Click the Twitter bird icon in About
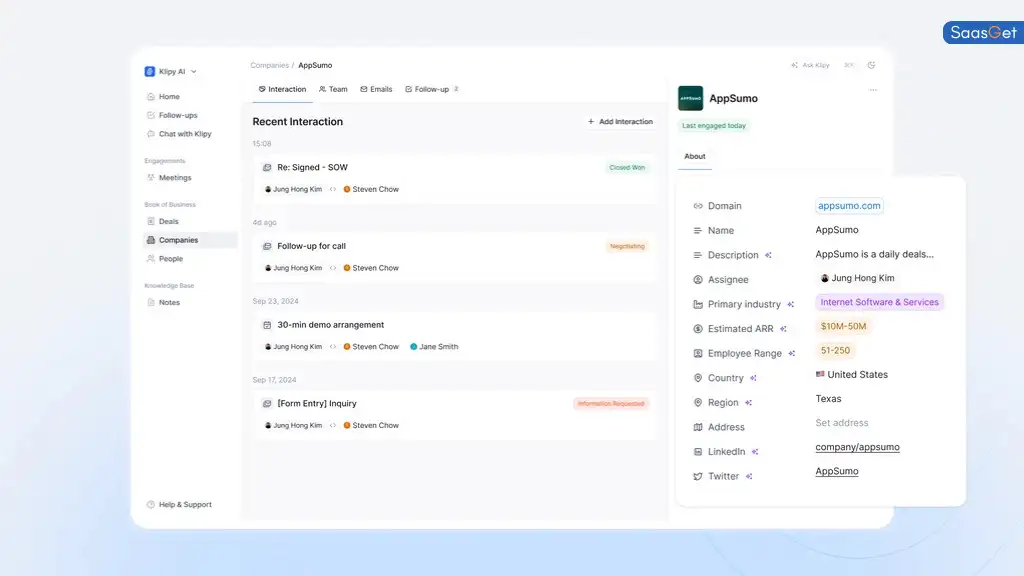The height and width of the screenshot is (576, 1024). click(697, 477)
